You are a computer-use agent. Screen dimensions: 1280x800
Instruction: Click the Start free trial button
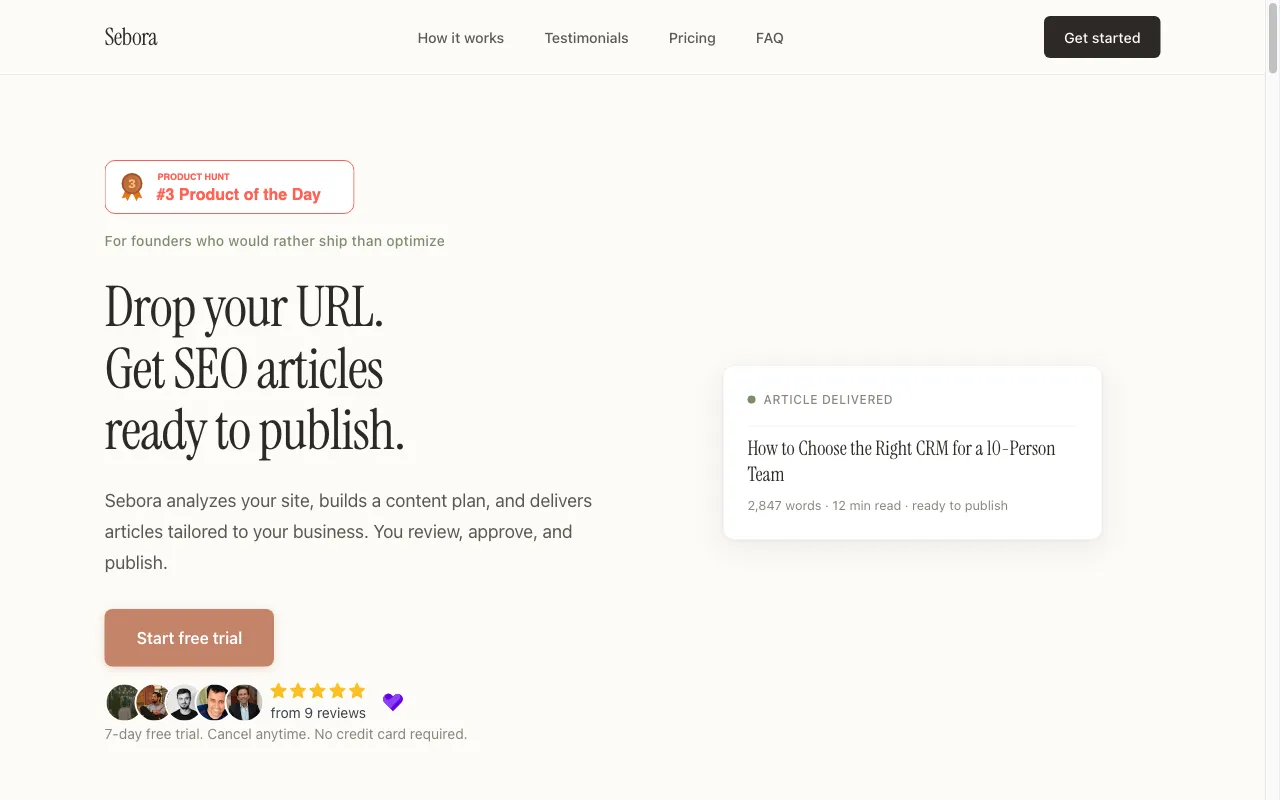click(189, 638)
